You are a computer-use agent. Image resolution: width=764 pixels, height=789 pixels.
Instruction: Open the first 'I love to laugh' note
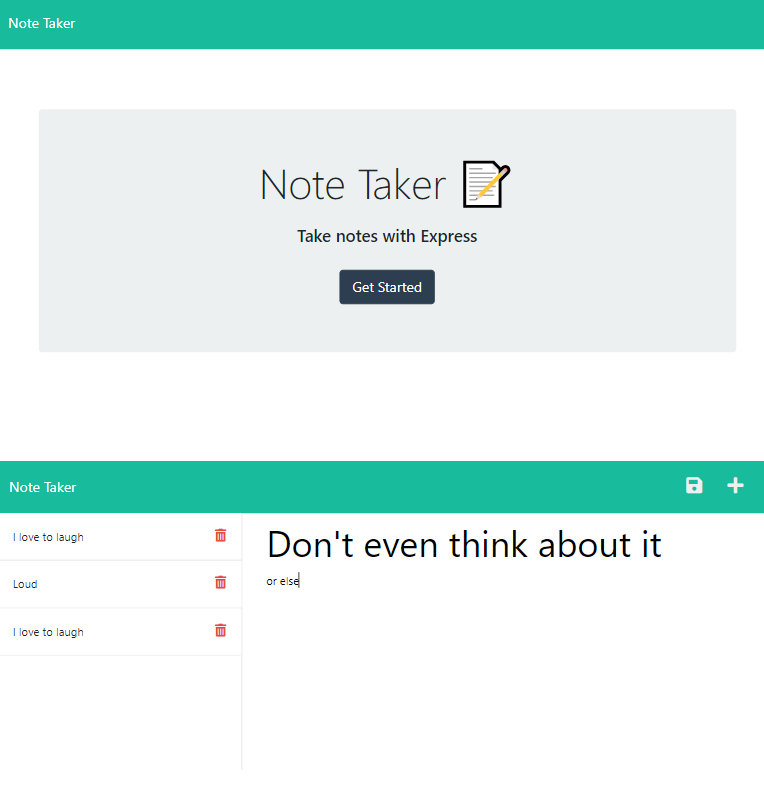point(48,537)
